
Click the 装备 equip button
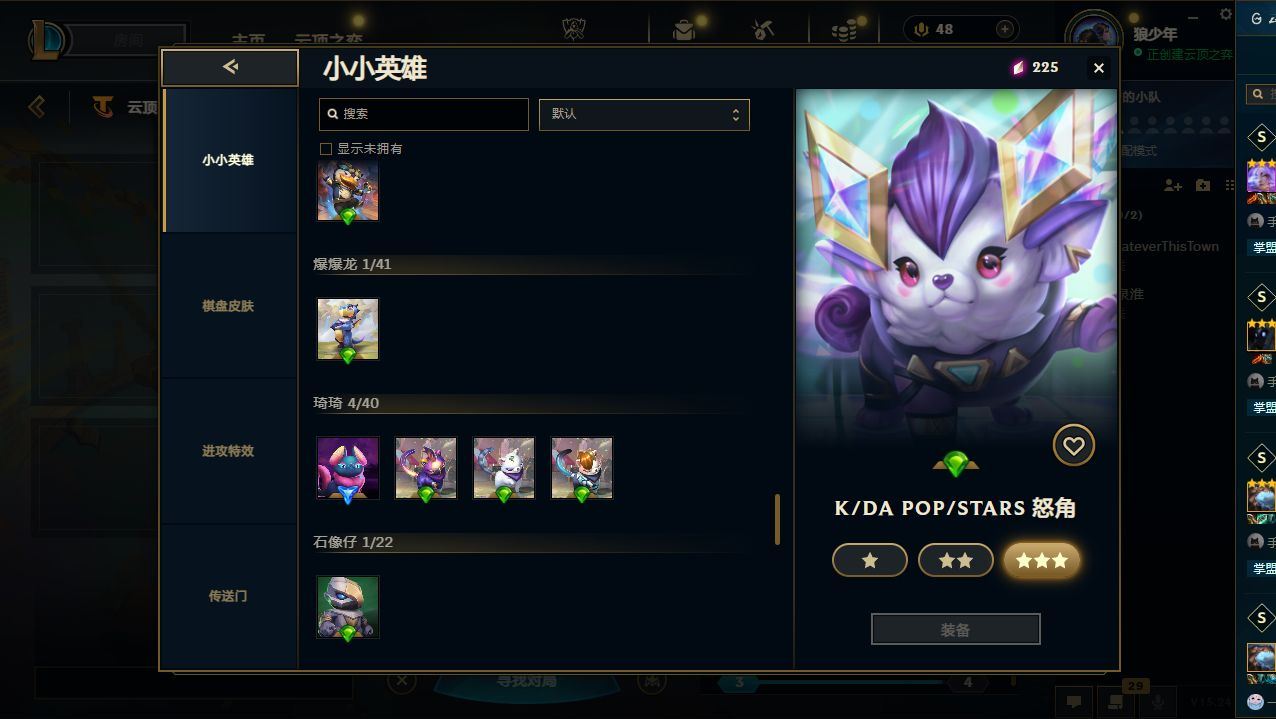[955, 630]
